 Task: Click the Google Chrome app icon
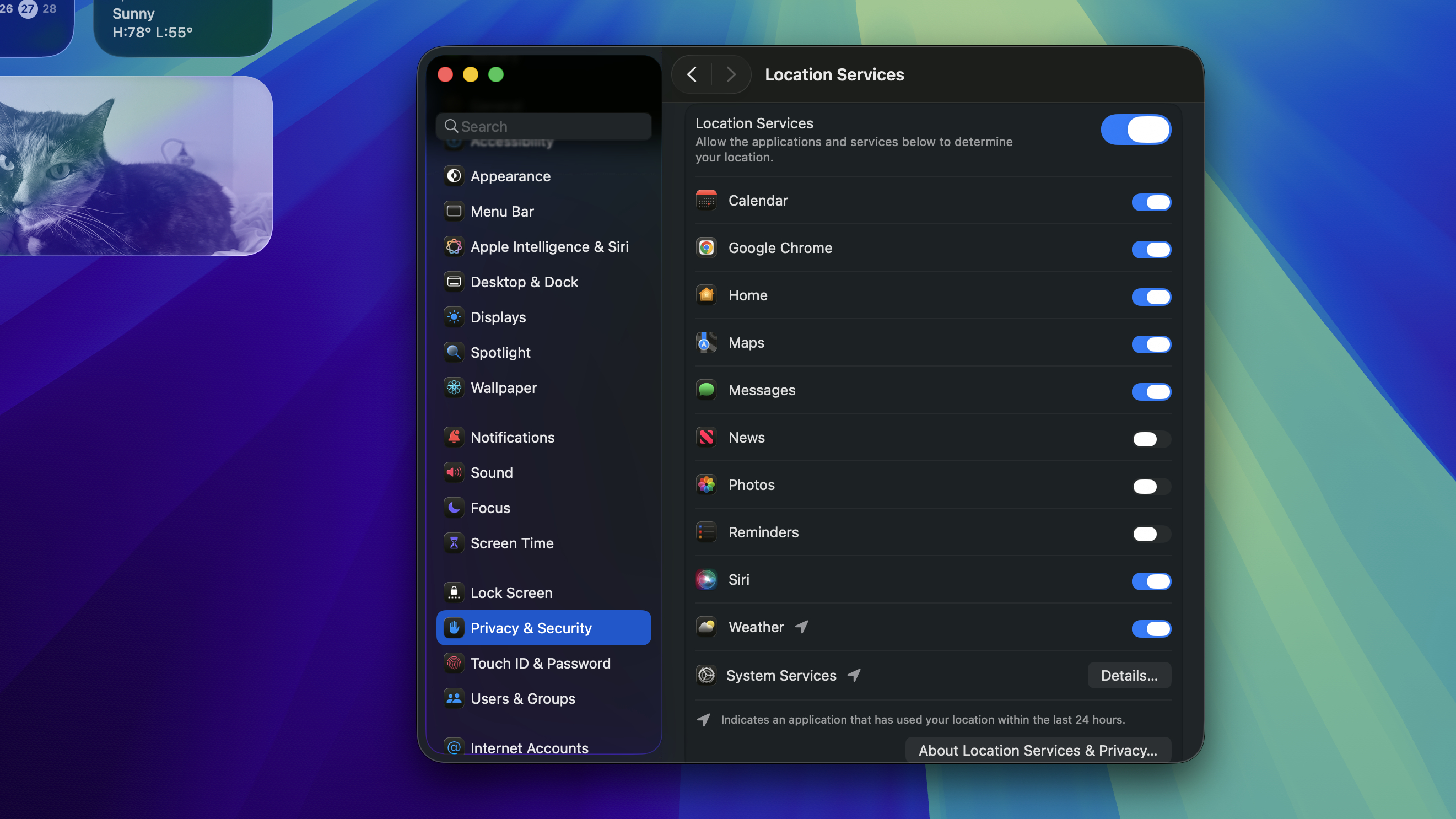click(x=706, y=247)
